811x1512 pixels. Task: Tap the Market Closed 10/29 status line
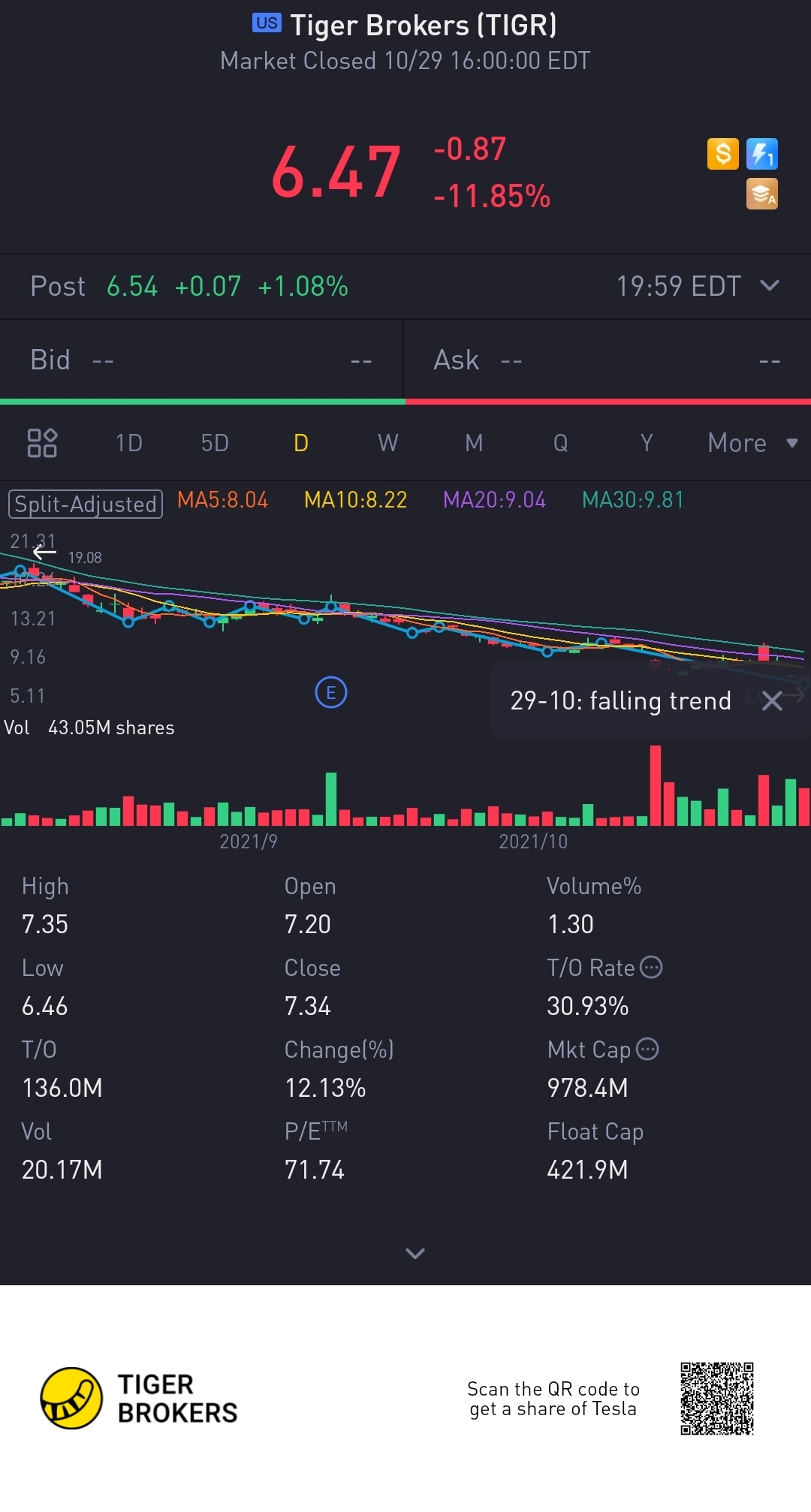point(405,61)
